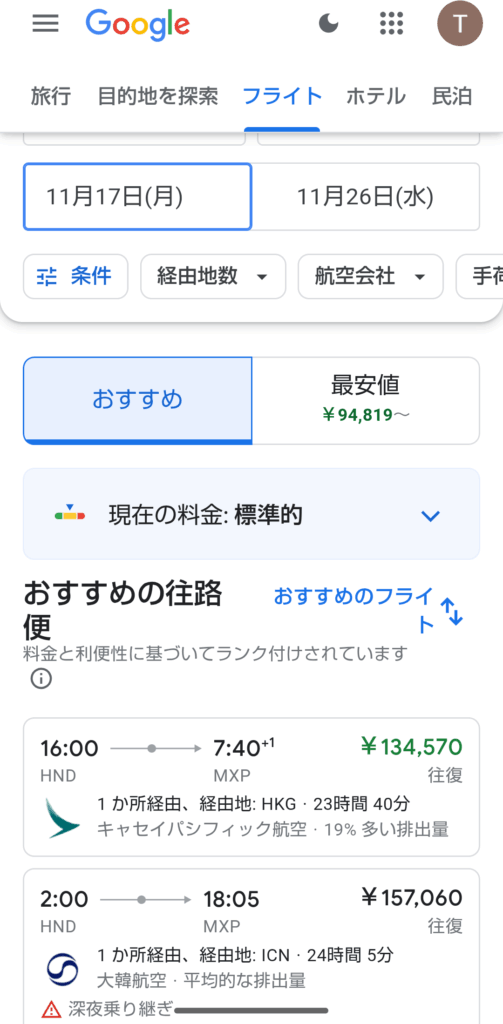Click the late-night transfer warning icon
Viewport: 503px width, 1024px height.
[x=50, y=1010]
